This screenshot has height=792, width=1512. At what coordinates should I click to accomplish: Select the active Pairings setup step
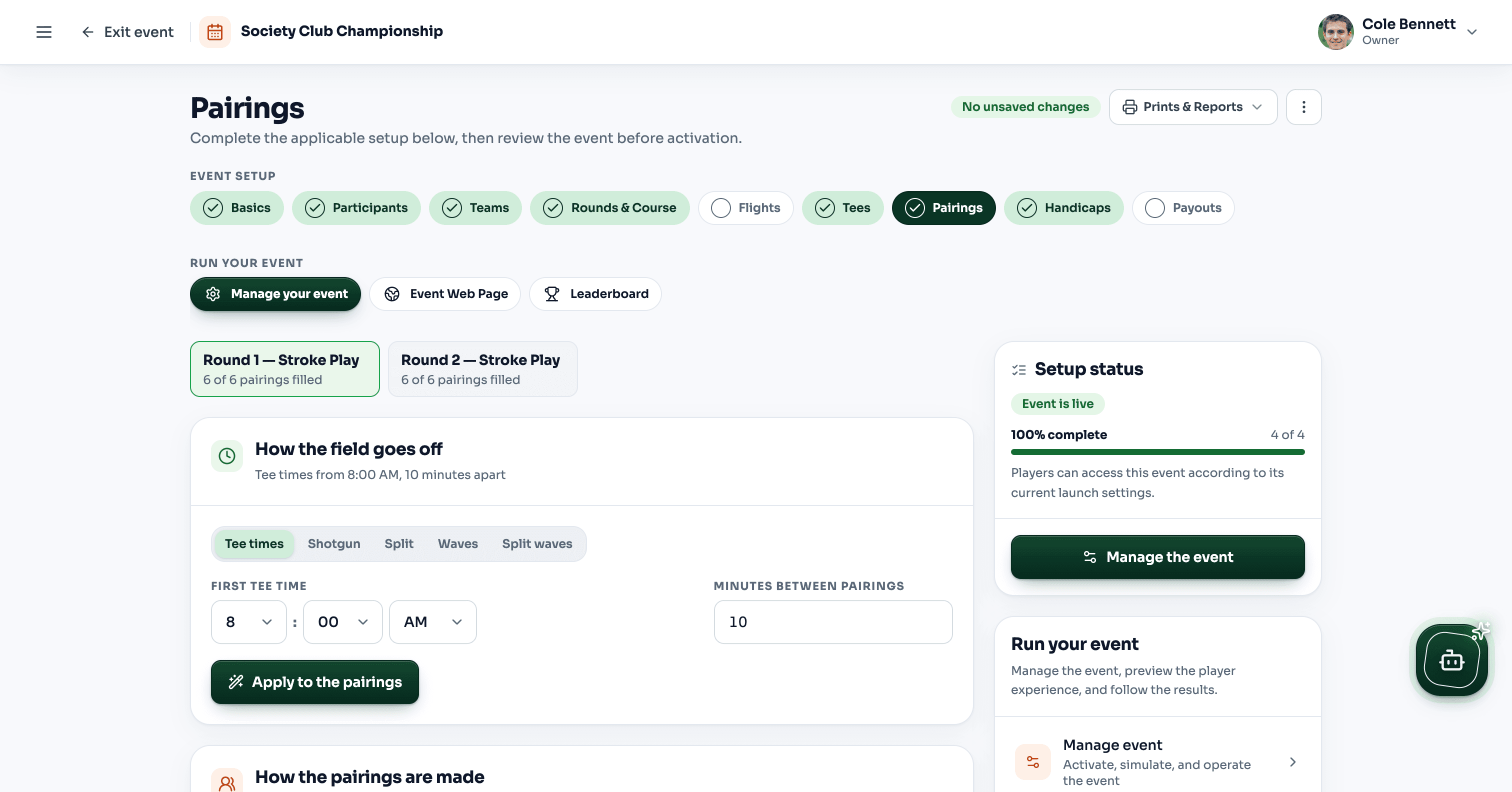944,208
